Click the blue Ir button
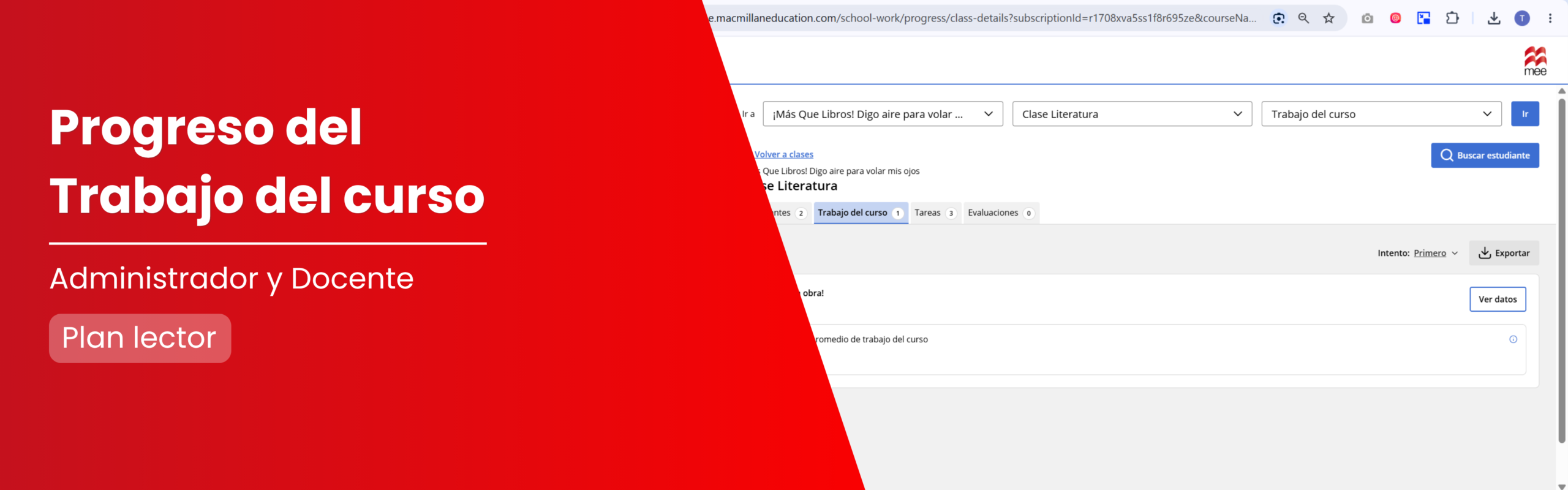The width and height of the screenshot is (1568, 490). coord(1525,114)
